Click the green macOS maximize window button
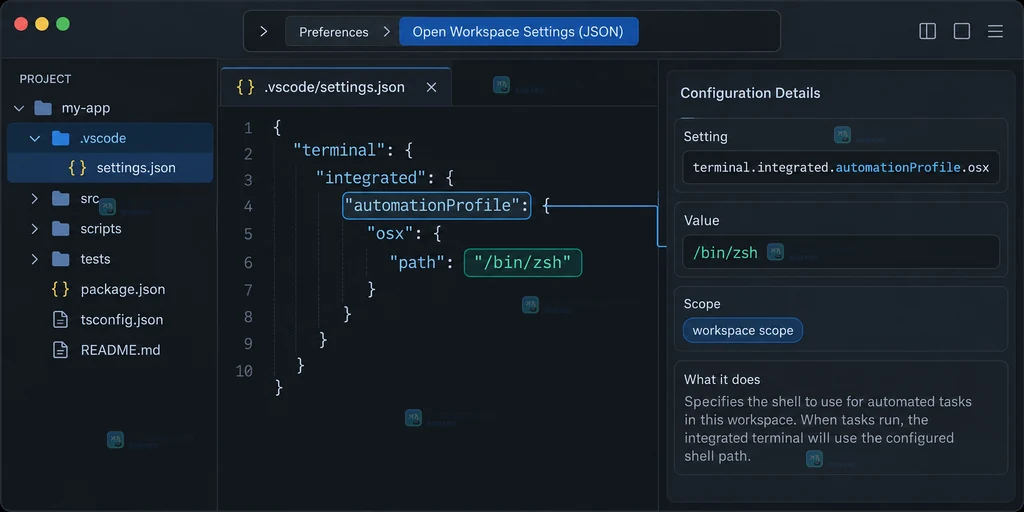The width and height of the screenshot is (1024, 512). point(63,24)
